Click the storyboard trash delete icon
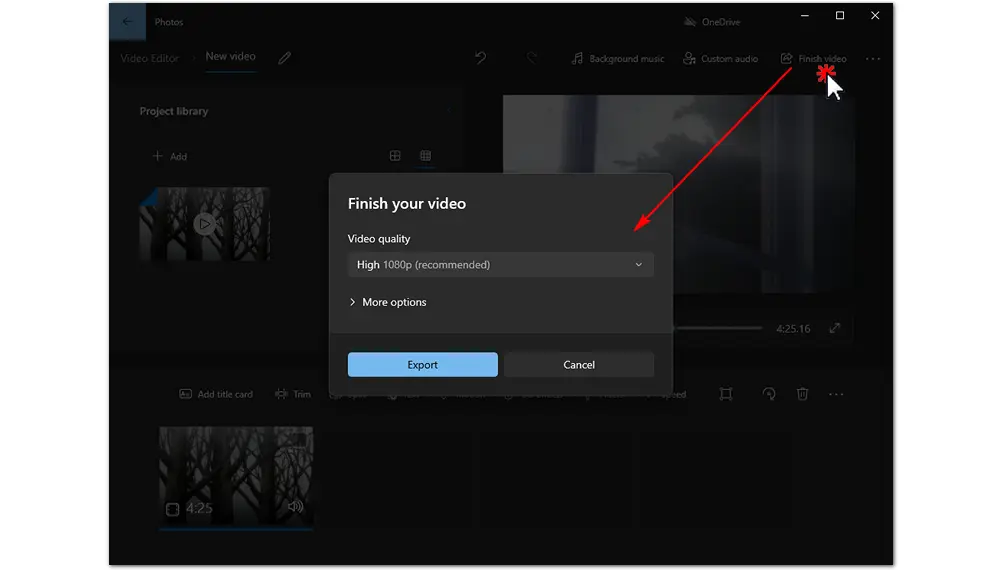1000x570 pixels. coord(802,394)
